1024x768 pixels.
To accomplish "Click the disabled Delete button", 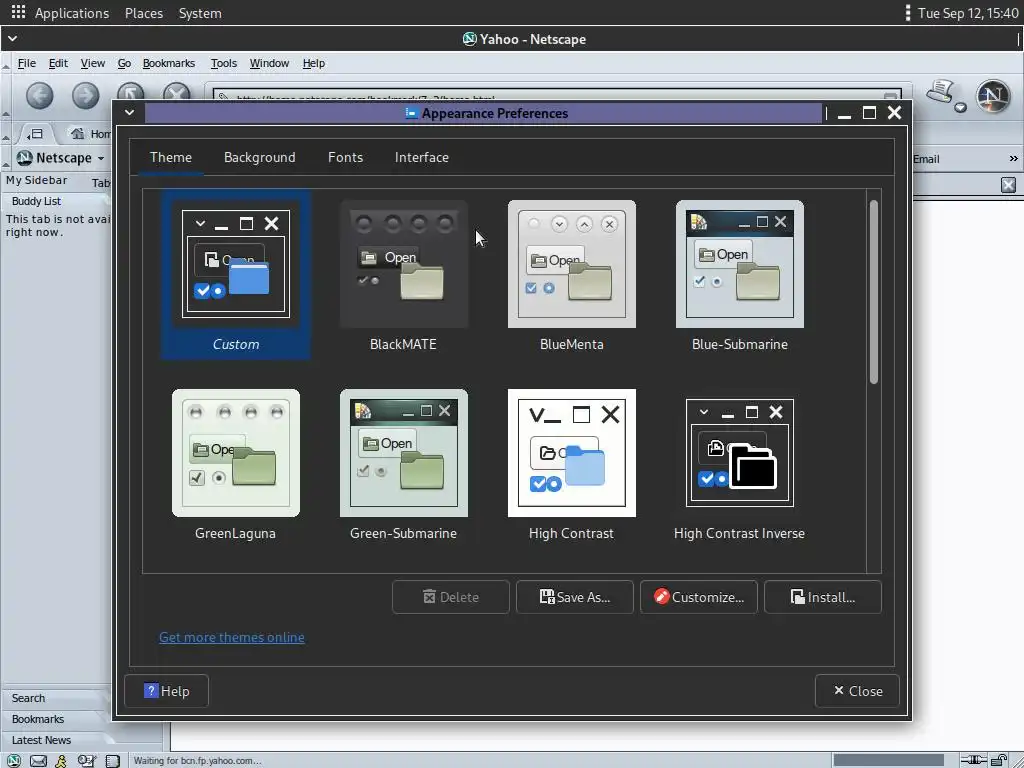I will coord(451,597).
